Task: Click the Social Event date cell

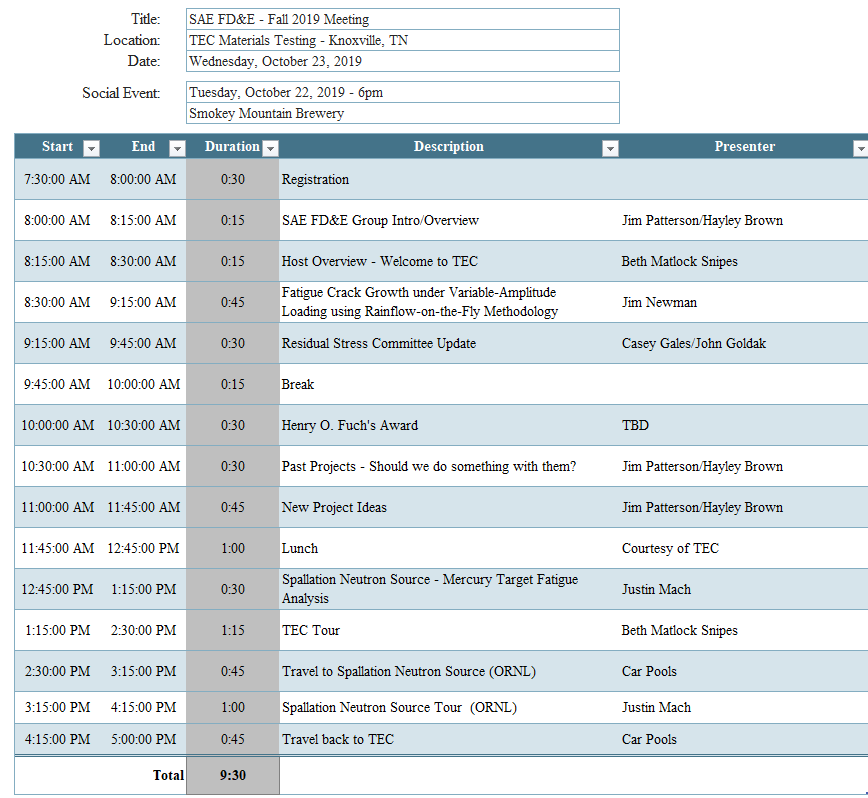Action: click(x=402, y=93)
